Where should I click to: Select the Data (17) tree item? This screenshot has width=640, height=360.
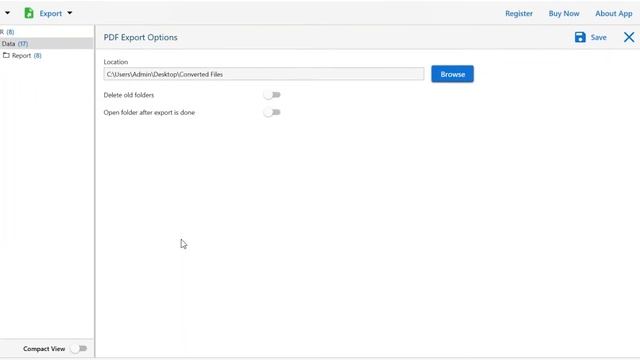point(46,44)
